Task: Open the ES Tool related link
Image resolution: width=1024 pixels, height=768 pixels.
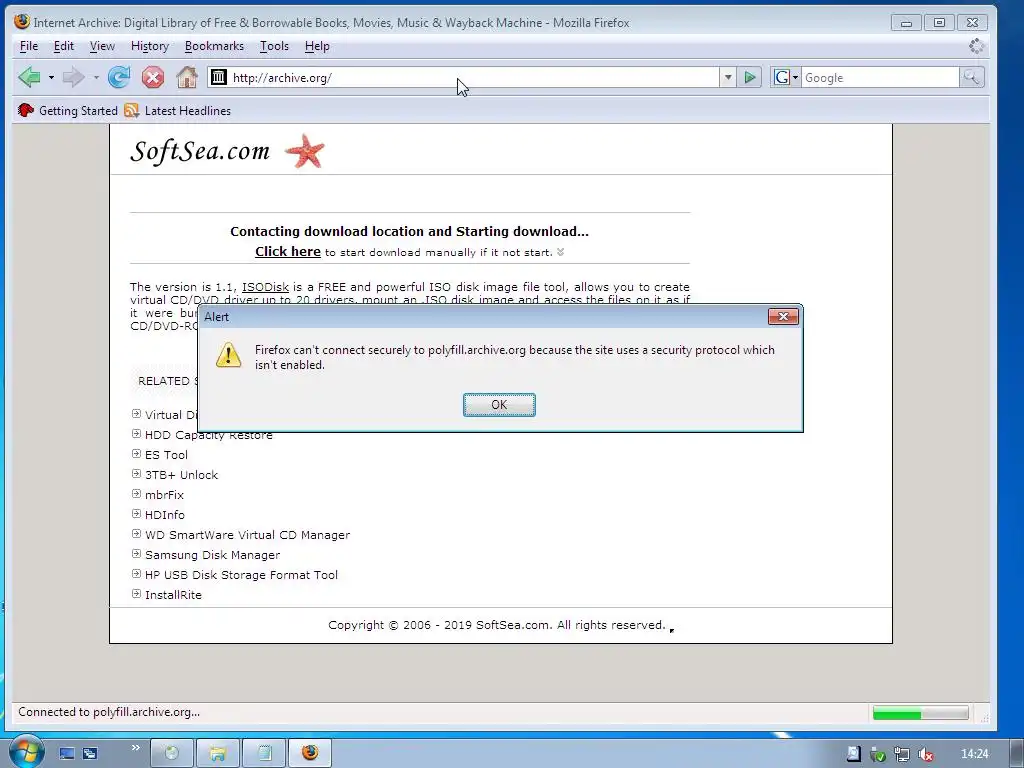Action: point(166,455)
